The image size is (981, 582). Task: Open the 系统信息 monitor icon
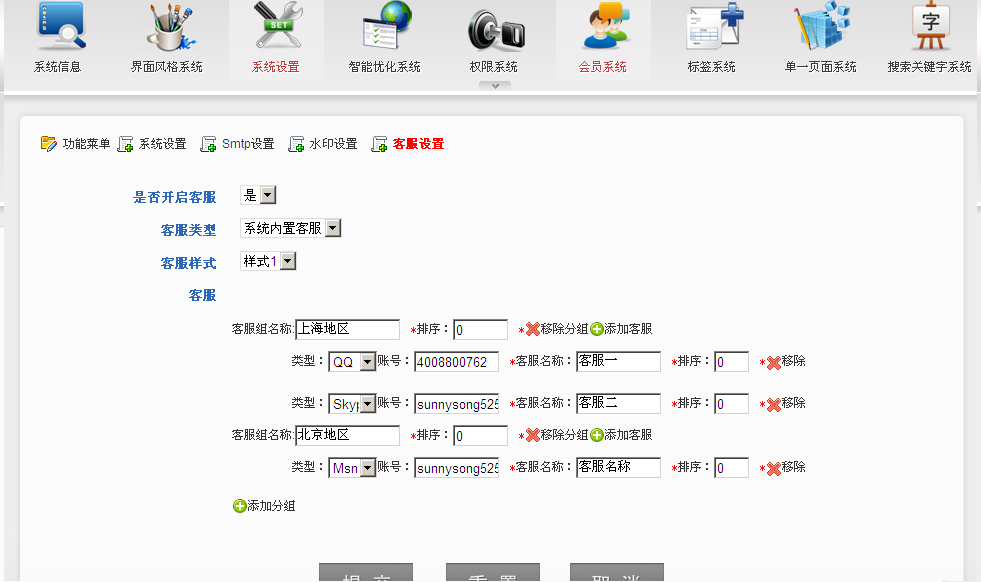click(58, 28)
